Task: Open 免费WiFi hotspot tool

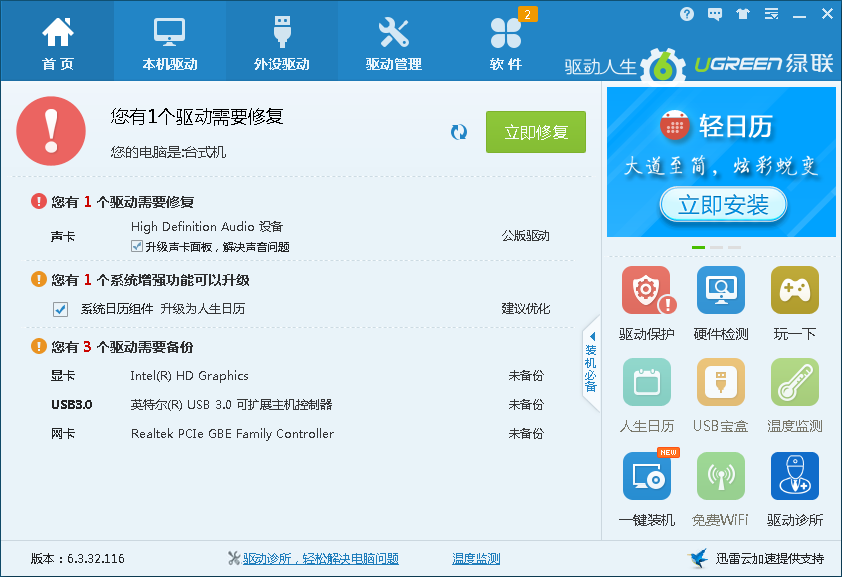Action: pos(720,476)
